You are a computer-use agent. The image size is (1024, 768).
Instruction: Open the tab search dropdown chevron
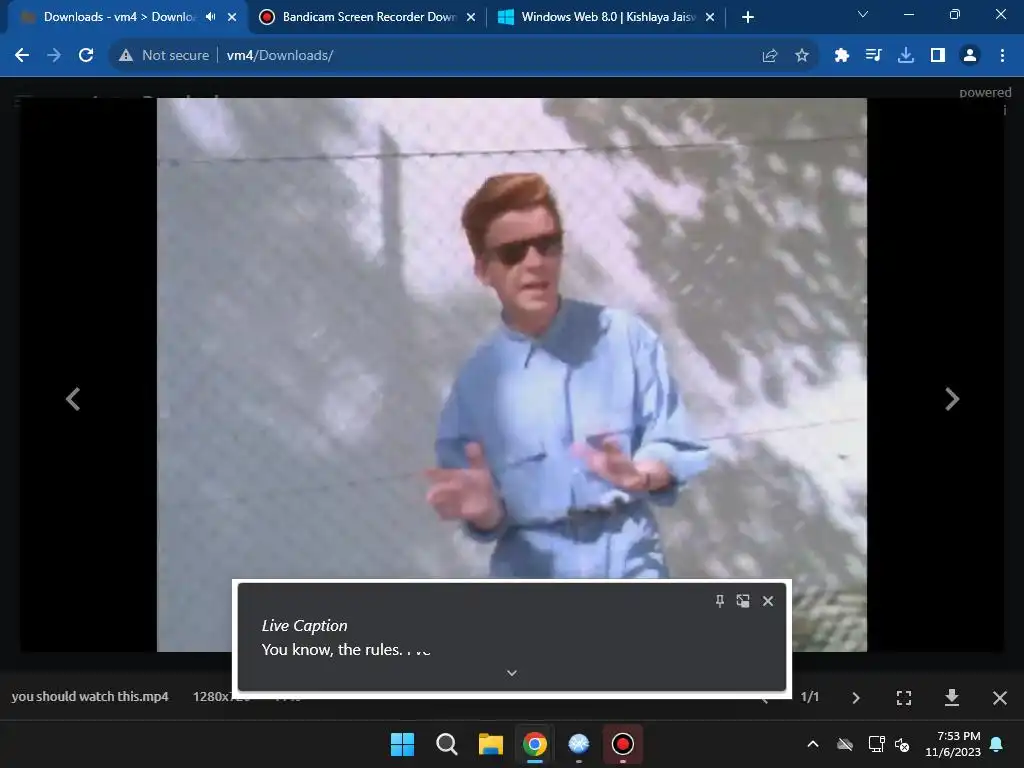(x=863, y=14)
